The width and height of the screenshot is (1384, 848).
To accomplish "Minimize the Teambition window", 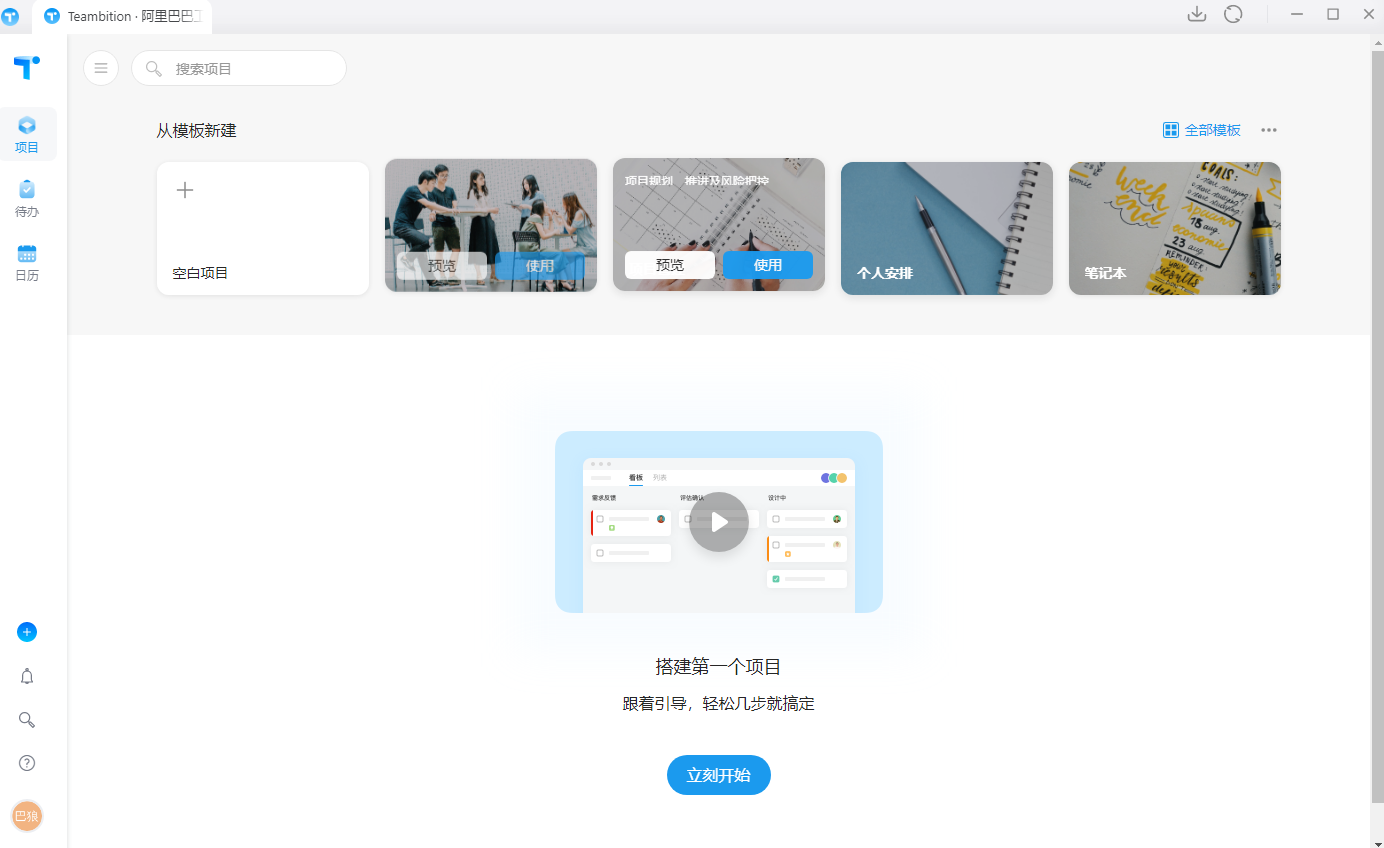I will [x=1297, y=14].
